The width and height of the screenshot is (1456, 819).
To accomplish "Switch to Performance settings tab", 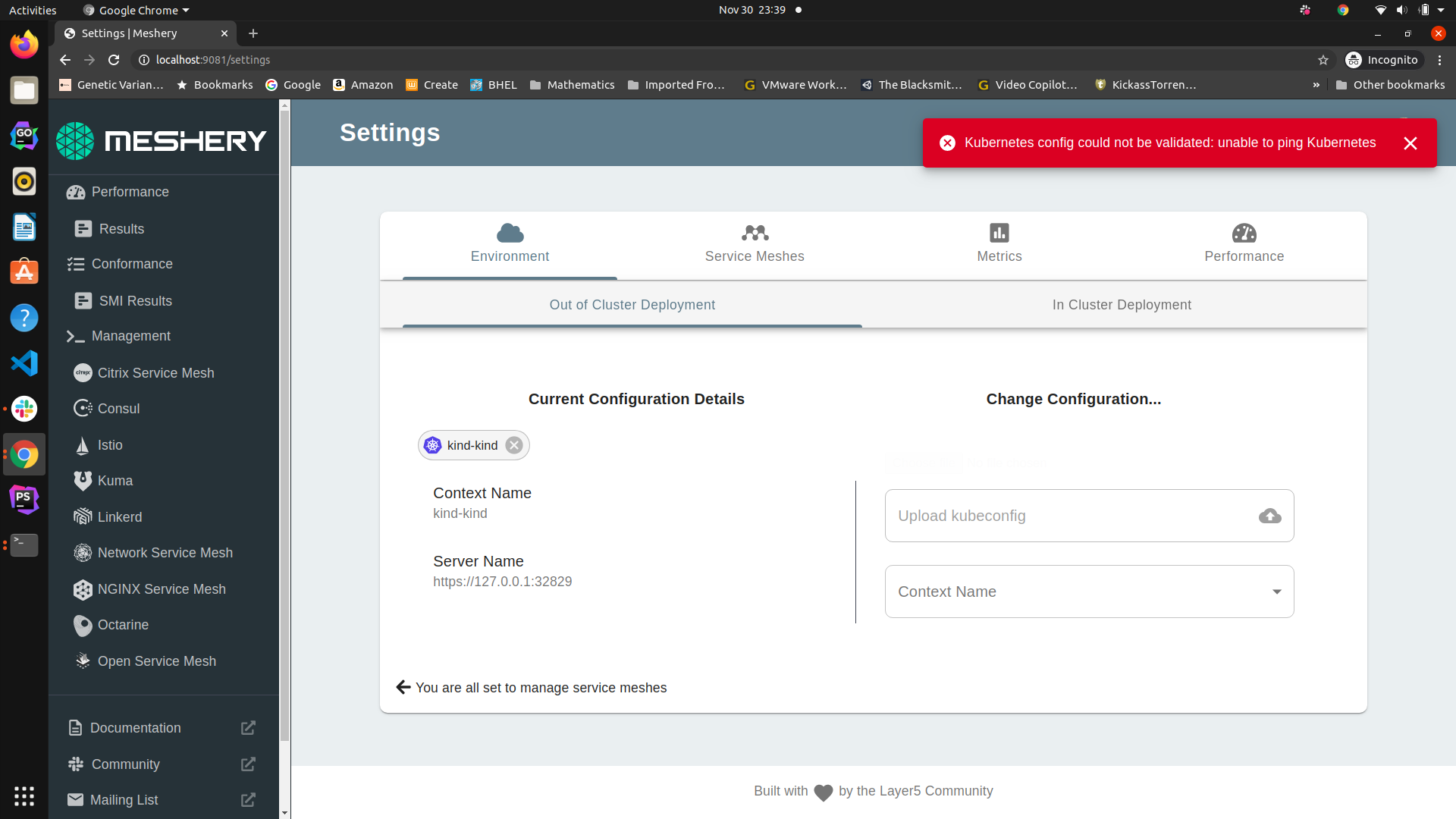I will coord(1244,245).
